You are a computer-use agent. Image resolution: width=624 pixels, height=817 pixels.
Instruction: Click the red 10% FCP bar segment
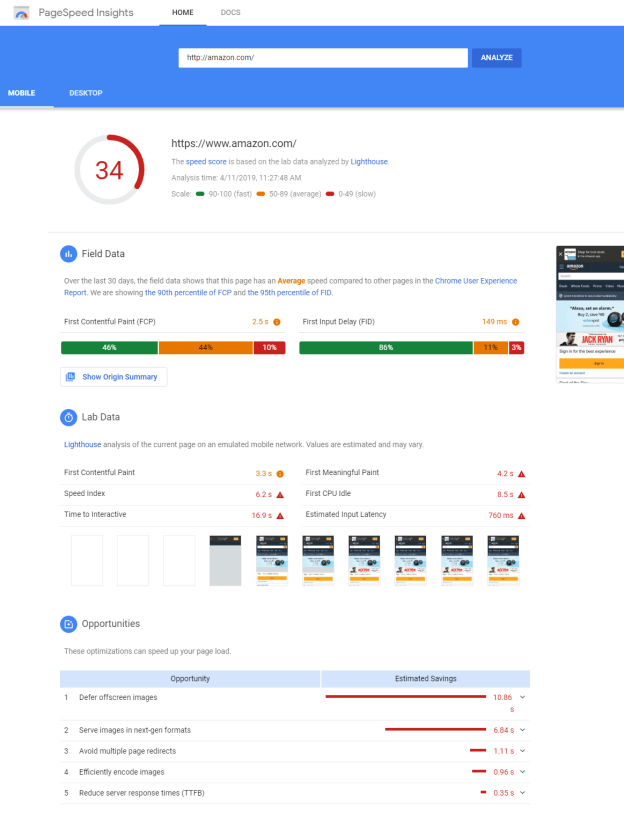point(270,348)
